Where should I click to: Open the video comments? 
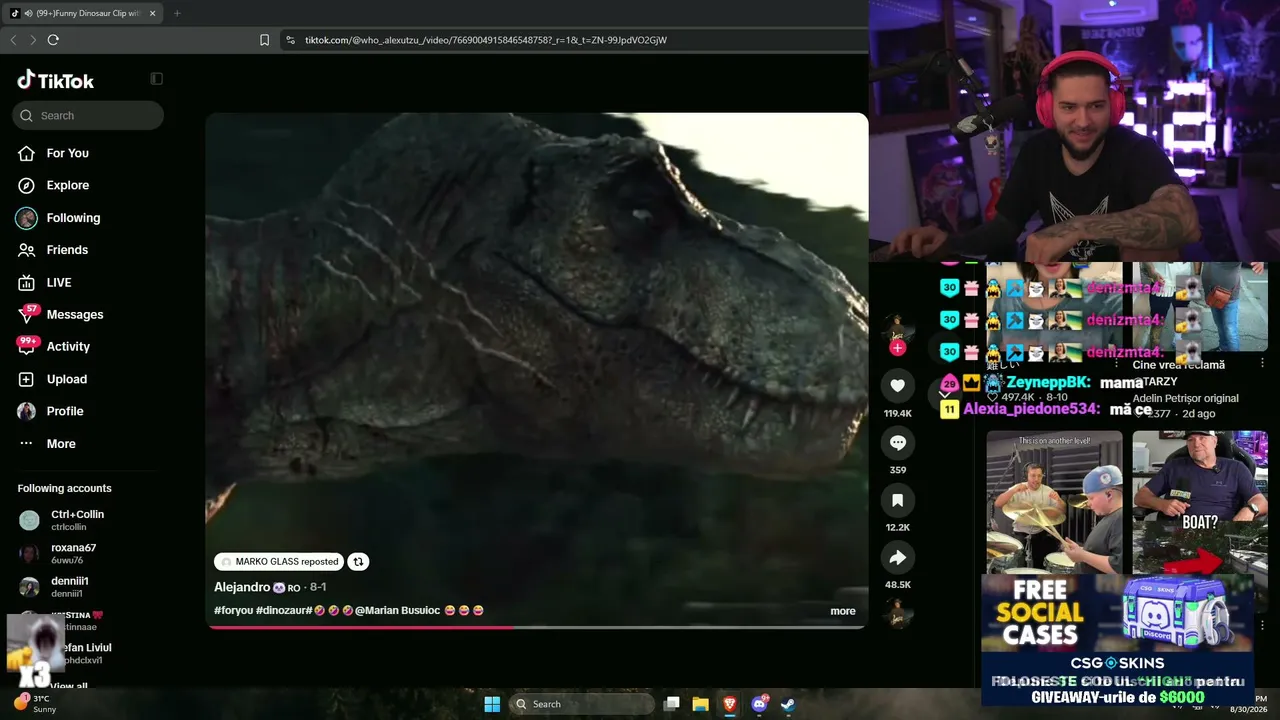coord(897,443)
